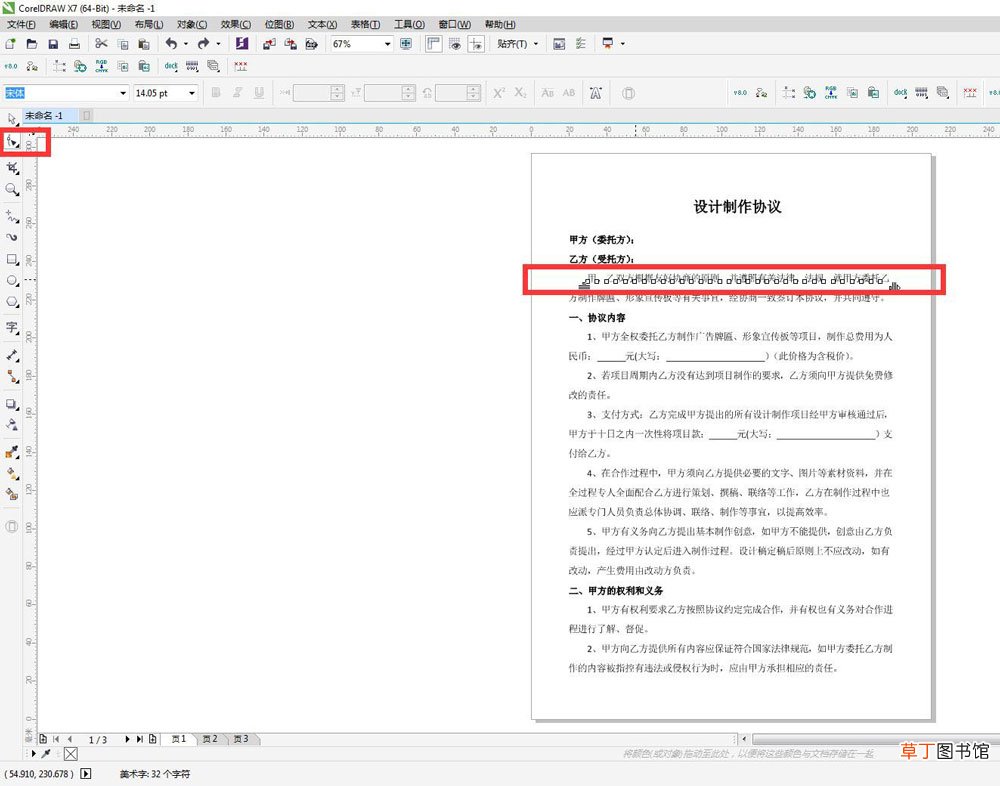Open the 帮助(H) menu
1000x786 pixels.
(500, 24)
